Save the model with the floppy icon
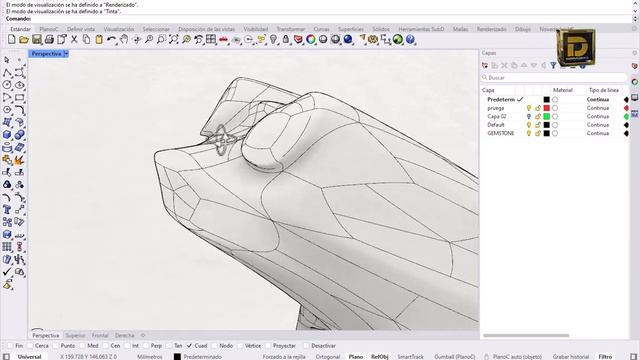 click(x=37, y=40)
